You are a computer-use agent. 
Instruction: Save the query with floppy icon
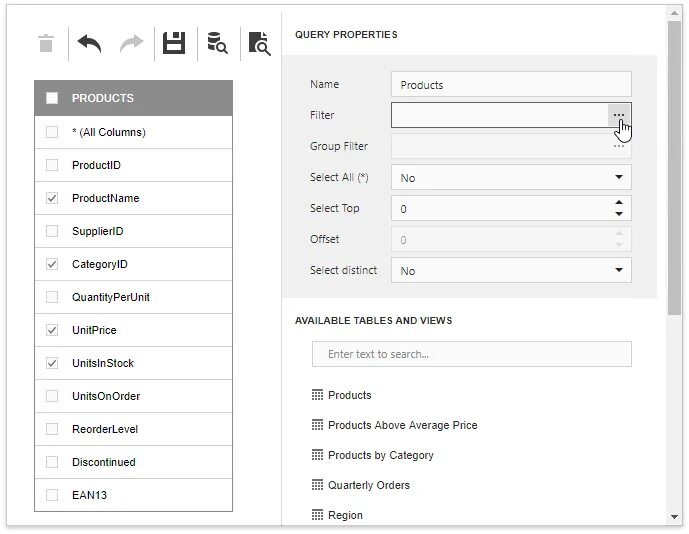click(x=175, y=43)
